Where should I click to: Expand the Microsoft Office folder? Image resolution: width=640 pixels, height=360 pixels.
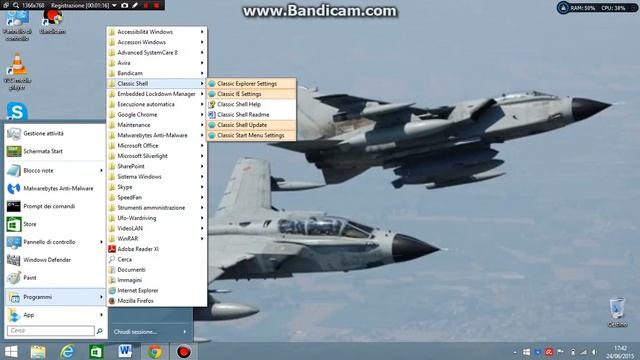[157, 146]
